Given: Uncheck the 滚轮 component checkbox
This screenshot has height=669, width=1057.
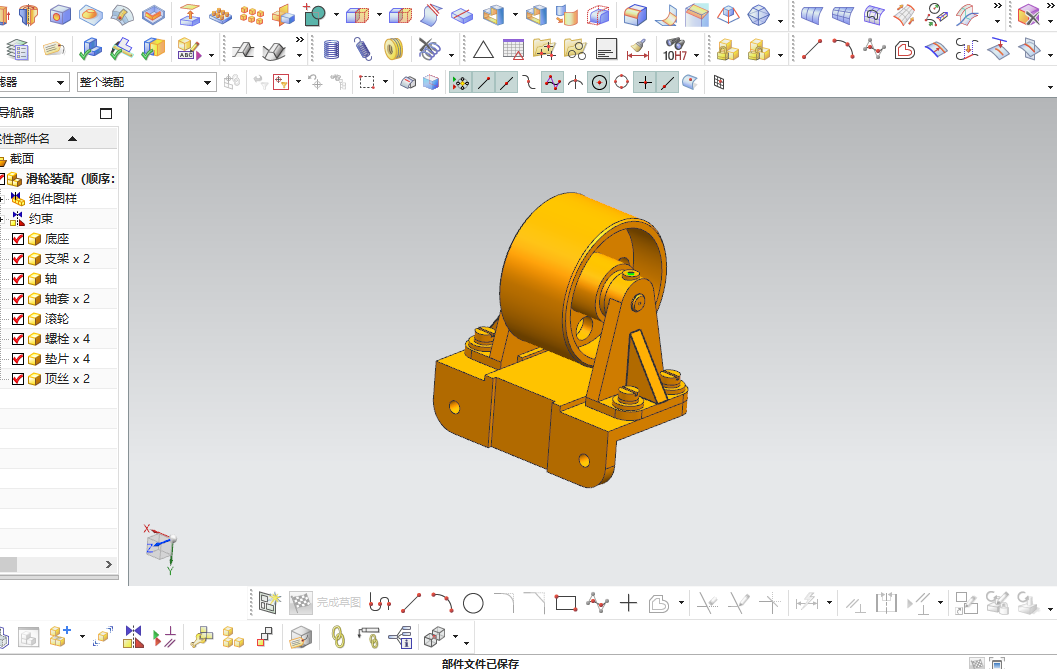Looking at the screenshot, I should click(18, 319).
